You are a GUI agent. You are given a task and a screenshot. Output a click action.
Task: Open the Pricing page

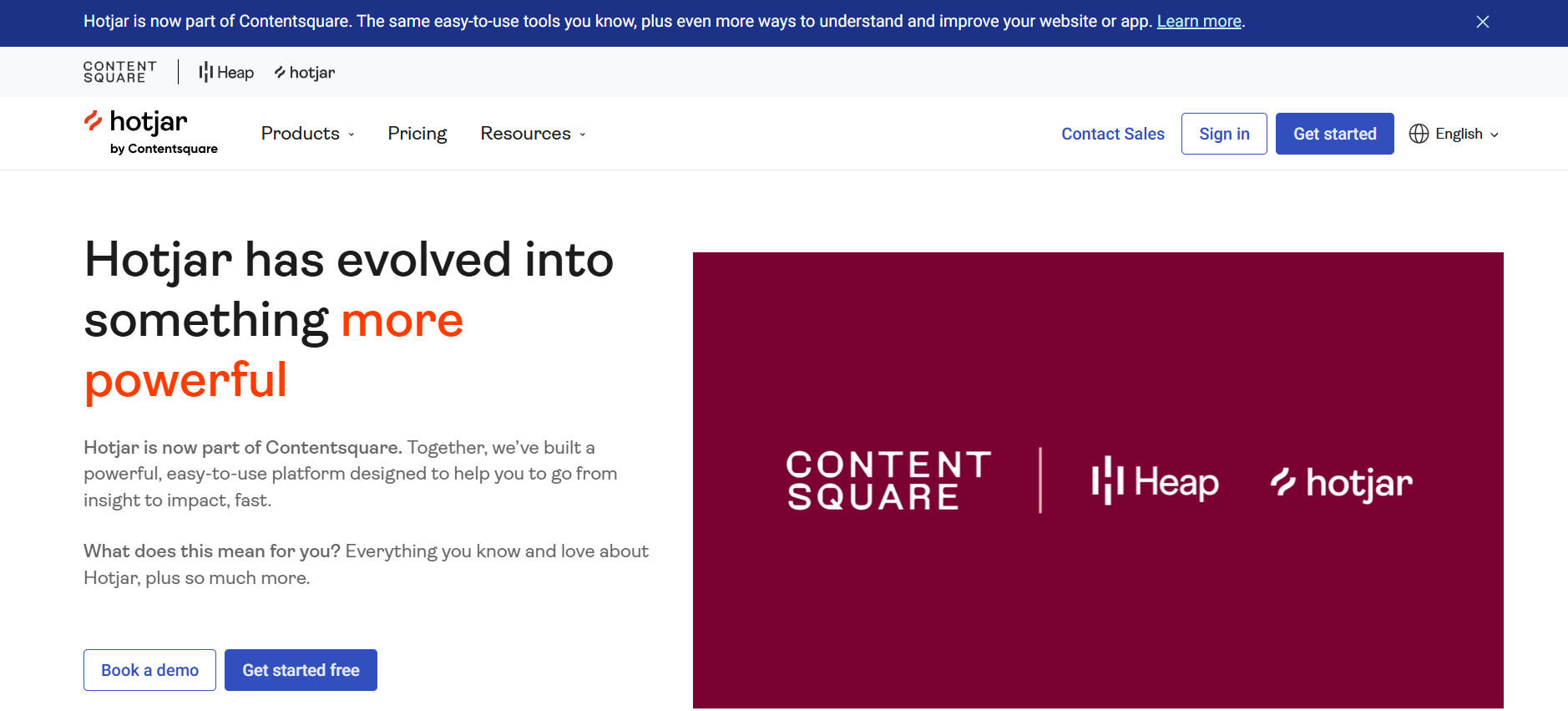417,134
